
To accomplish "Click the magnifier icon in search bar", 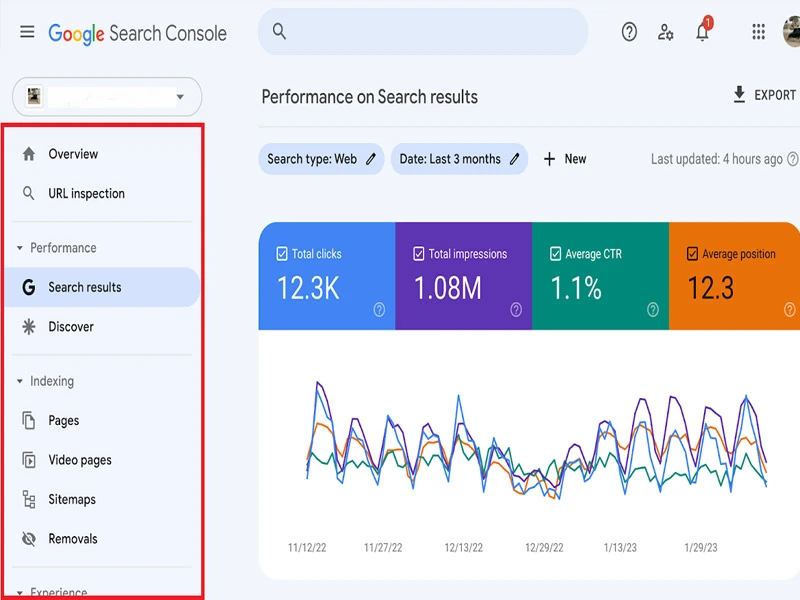I will tap(279, 32).
